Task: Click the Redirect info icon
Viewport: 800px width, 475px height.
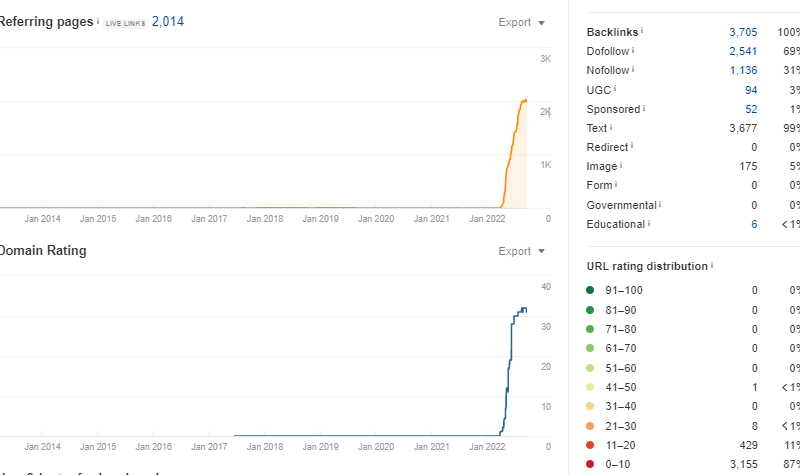Action: 632,146
